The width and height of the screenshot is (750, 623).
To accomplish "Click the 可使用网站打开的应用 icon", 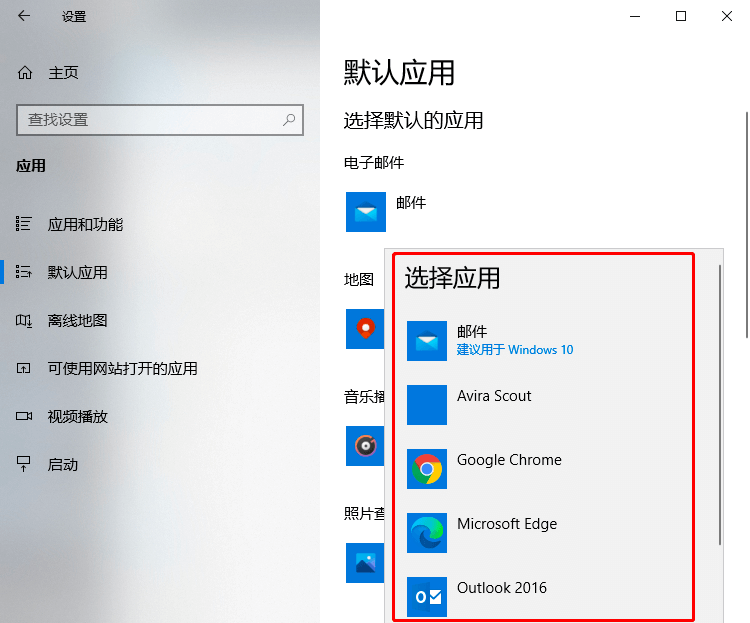I will click(23, 368).
